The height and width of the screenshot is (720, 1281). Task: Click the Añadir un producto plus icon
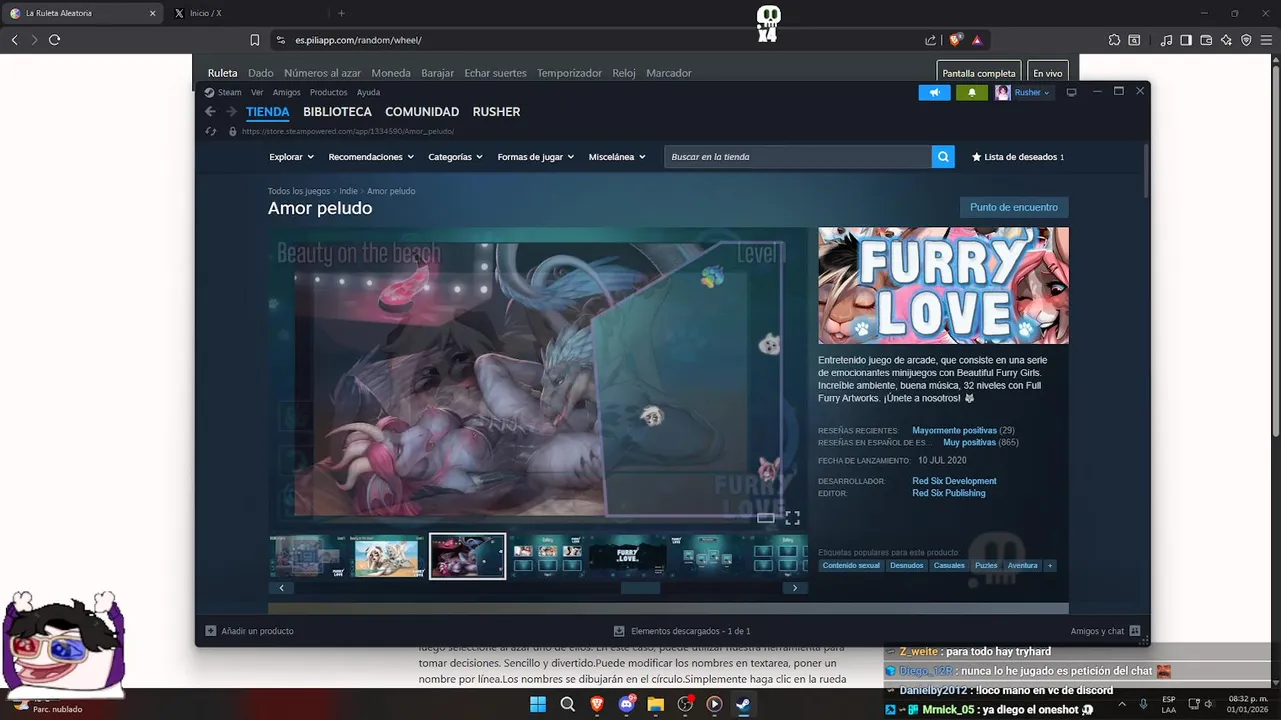click(210, 631)
